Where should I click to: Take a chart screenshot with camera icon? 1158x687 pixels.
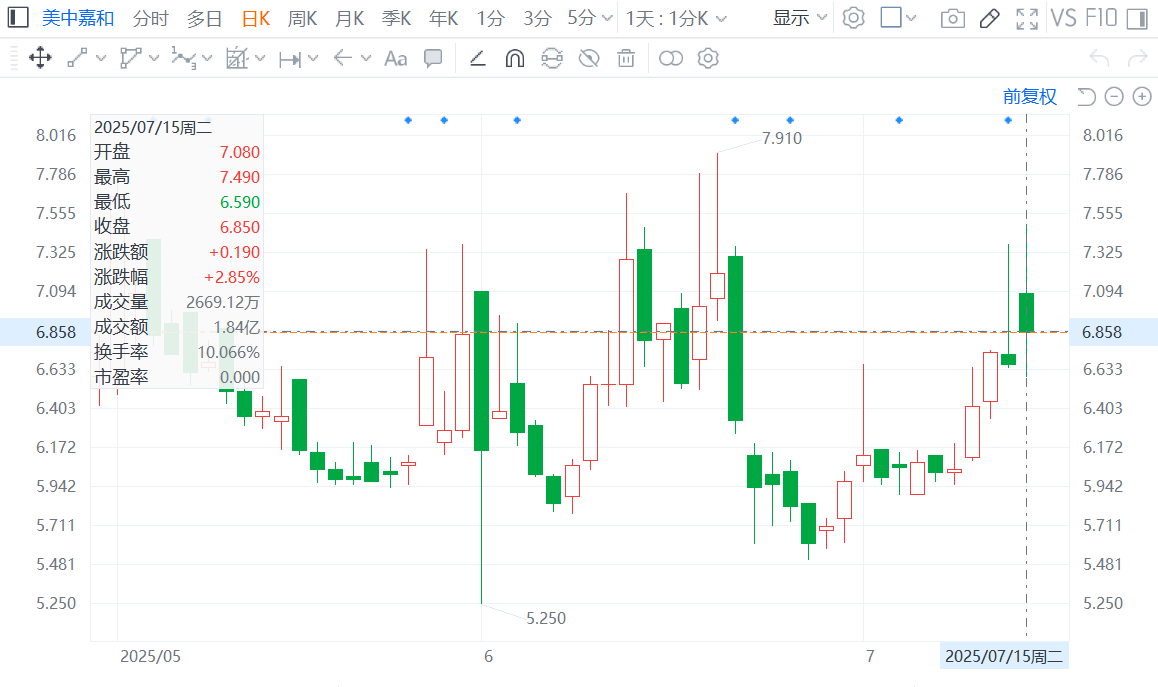(x=952, y=18)
